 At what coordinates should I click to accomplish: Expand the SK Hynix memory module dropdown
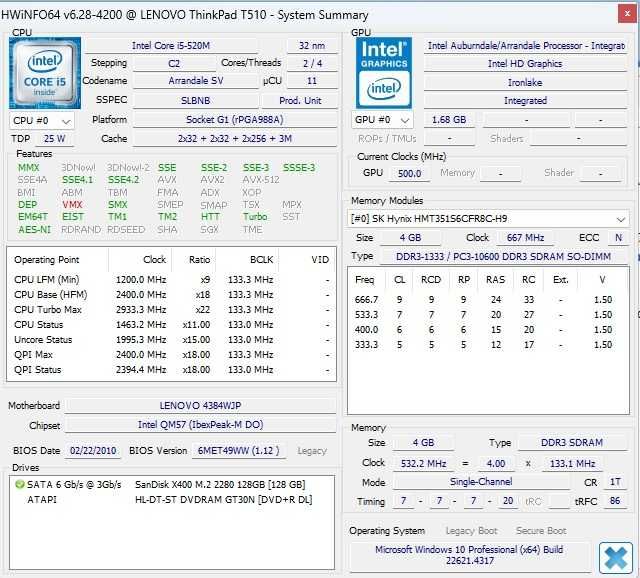pyautogui.click(x=488, y=219)
